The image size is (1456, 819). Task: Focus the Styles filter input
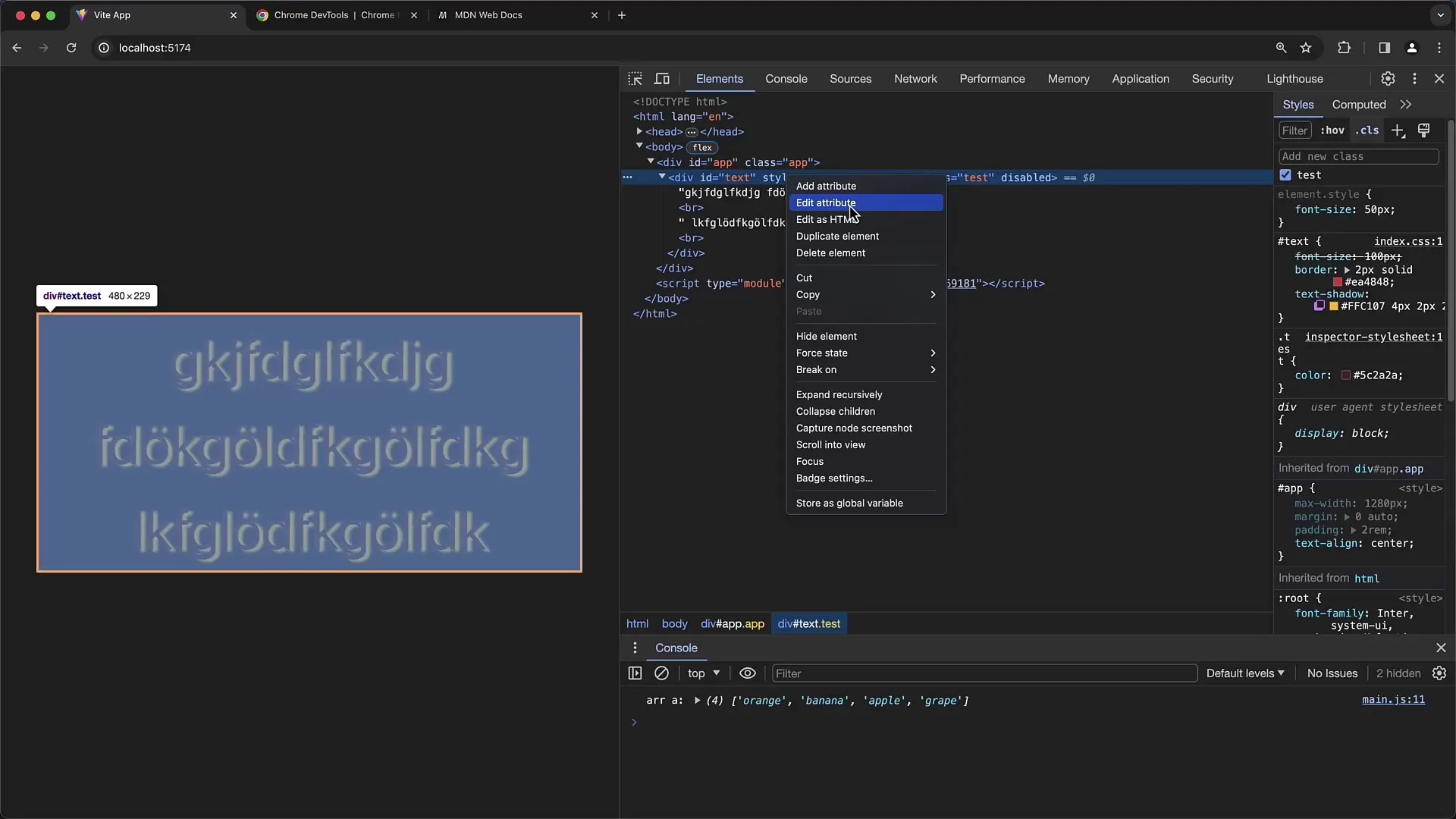coord(1295,130)
